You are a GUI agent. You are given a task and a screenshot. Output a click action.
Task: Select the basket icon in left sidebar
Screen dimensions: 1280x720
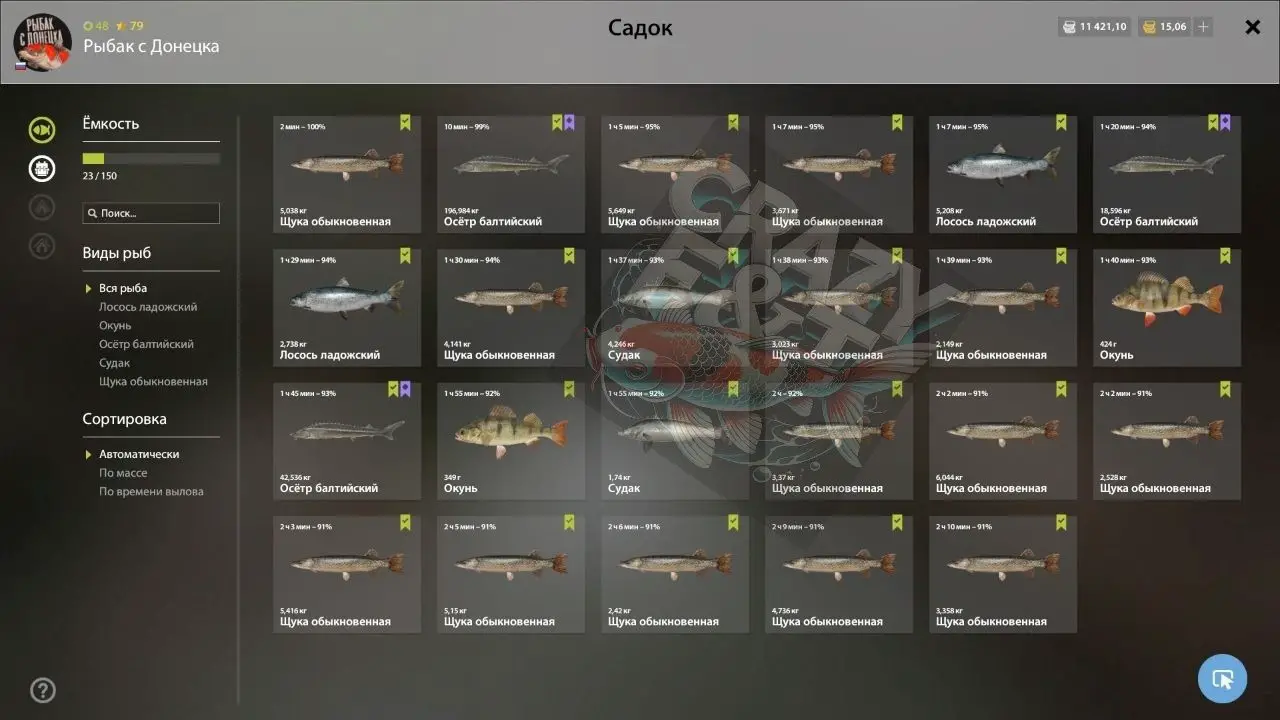(42, 168)
